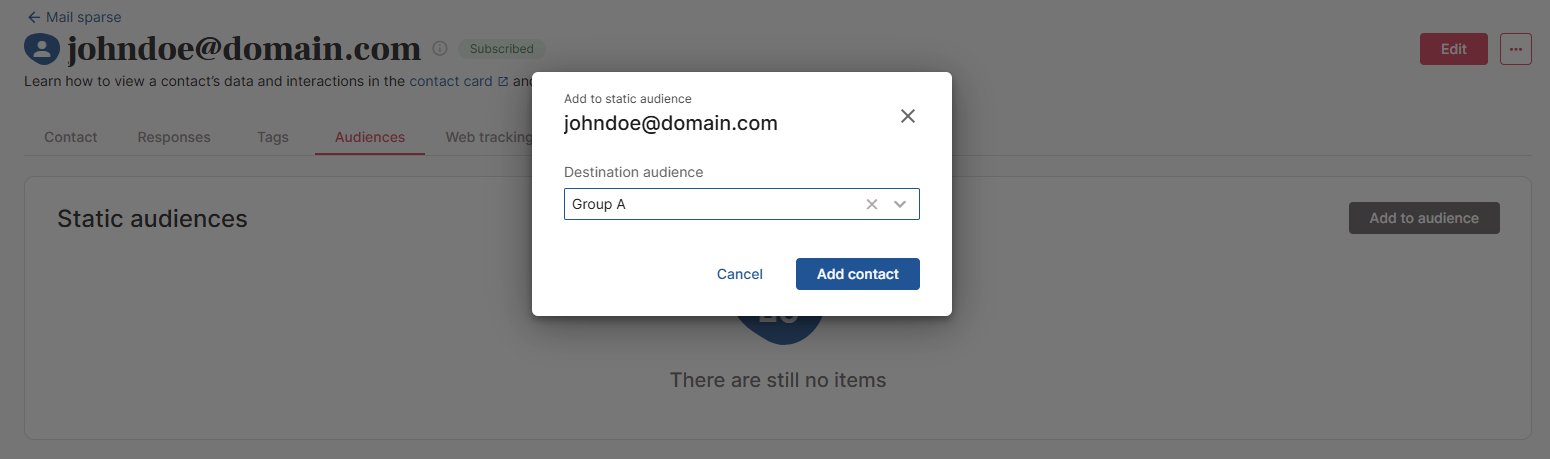The width and height of the screenshot is (1550, 459).
Task: Open the three-dot more options menu
Action: 1515,49
